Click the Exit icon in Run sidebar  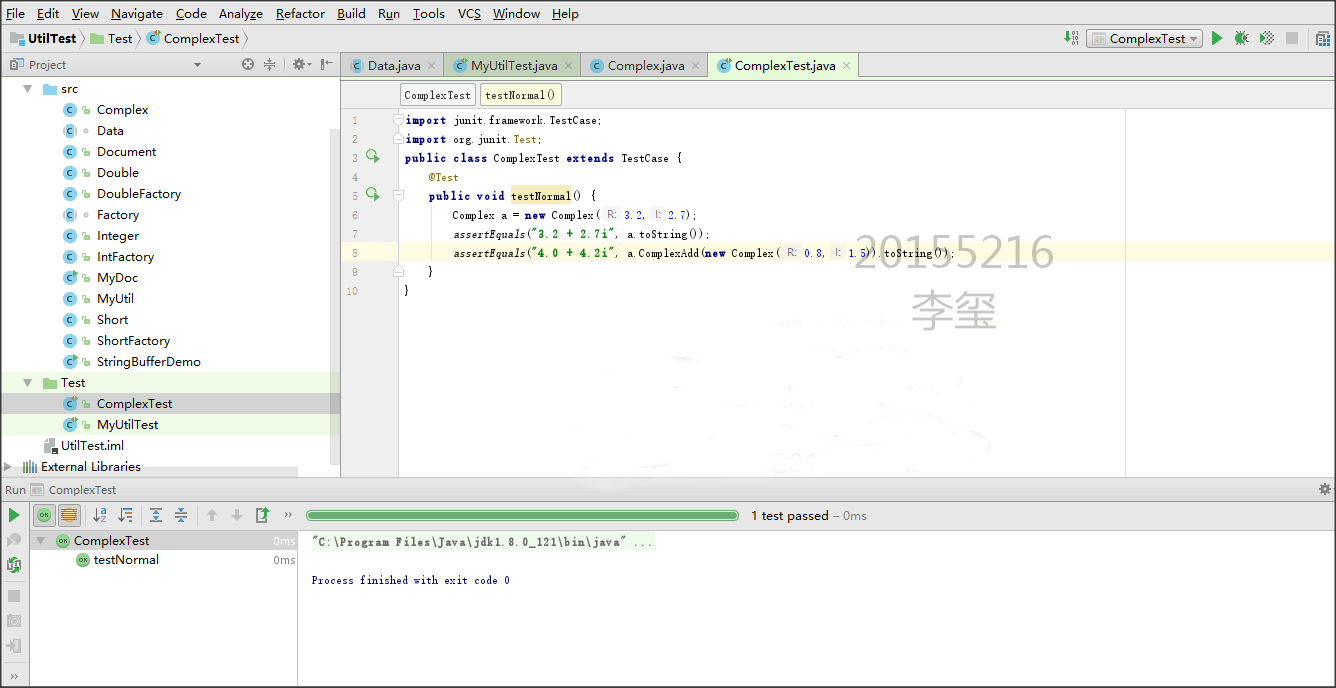[14, 646]
